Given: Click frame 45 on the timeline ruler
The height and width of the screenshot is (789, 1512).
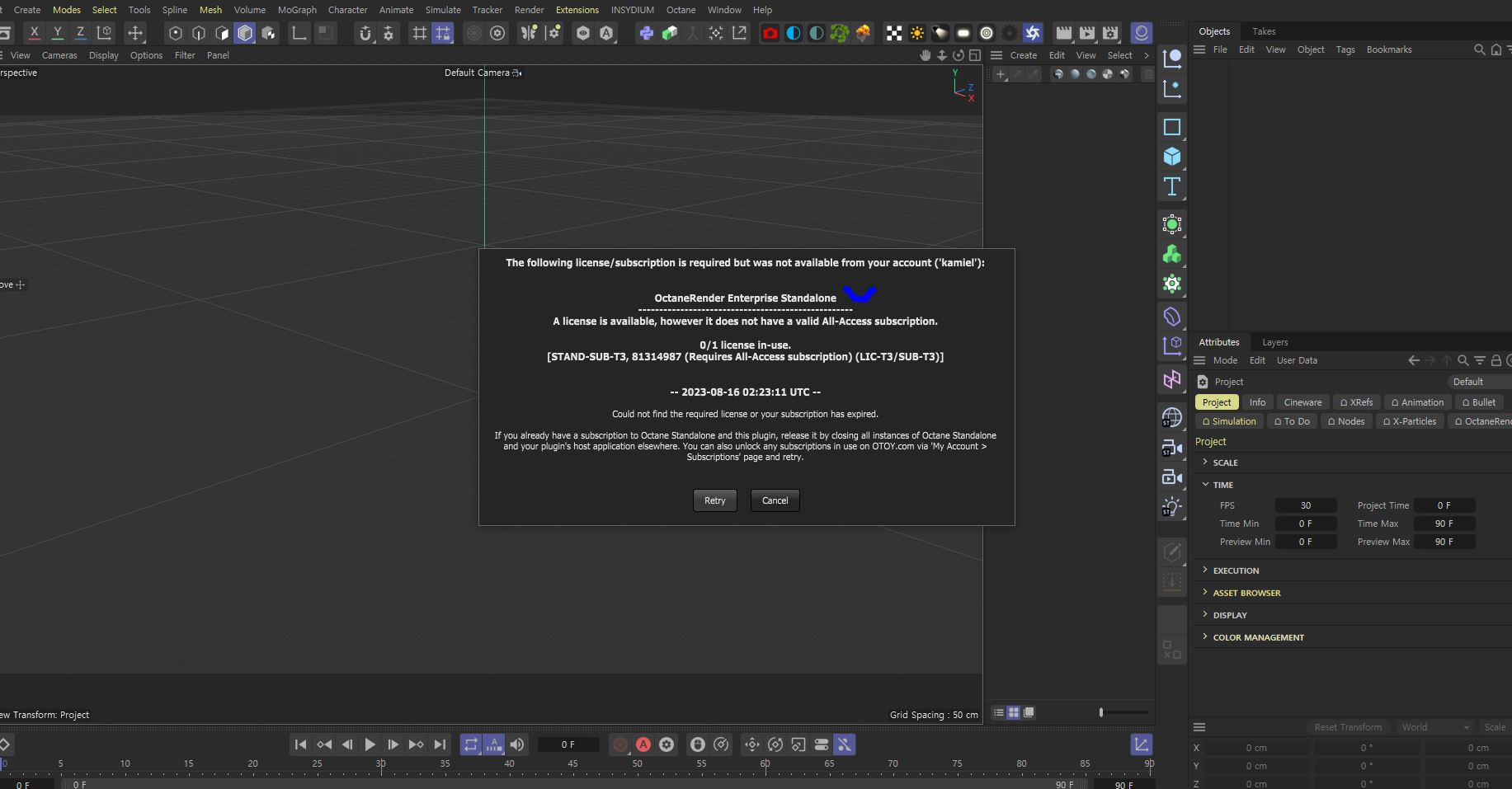Looking at the screenshot, I should point(572,763).
